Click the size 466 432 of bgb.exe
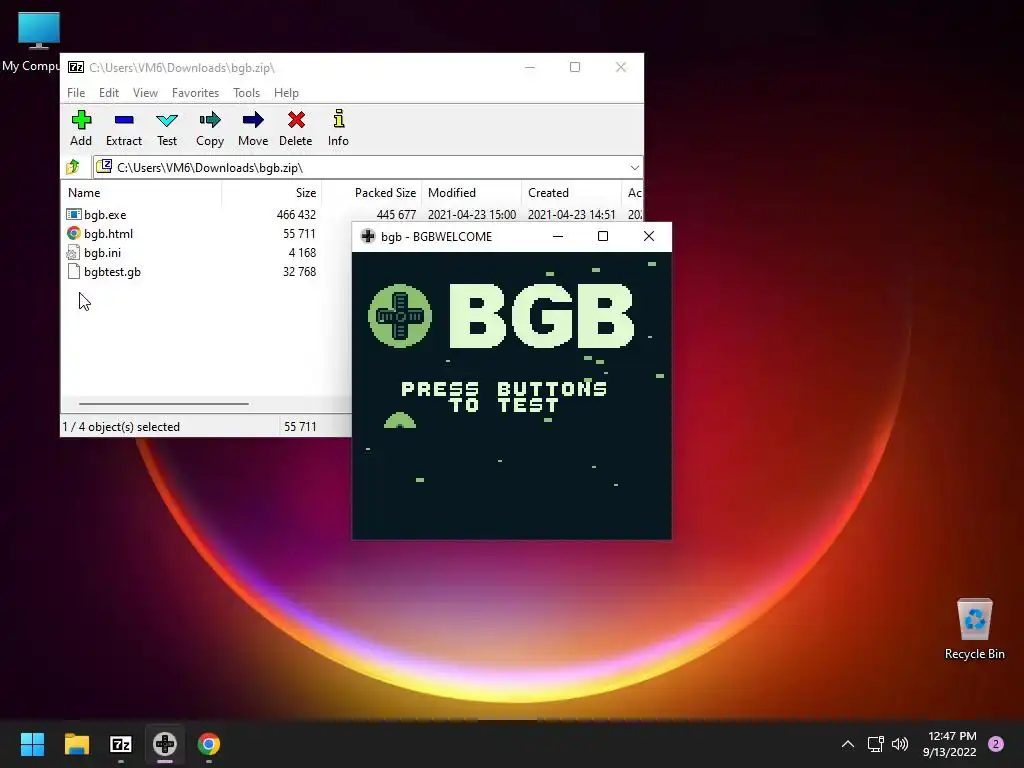The image size is (1024, 768). coord(296,214)
